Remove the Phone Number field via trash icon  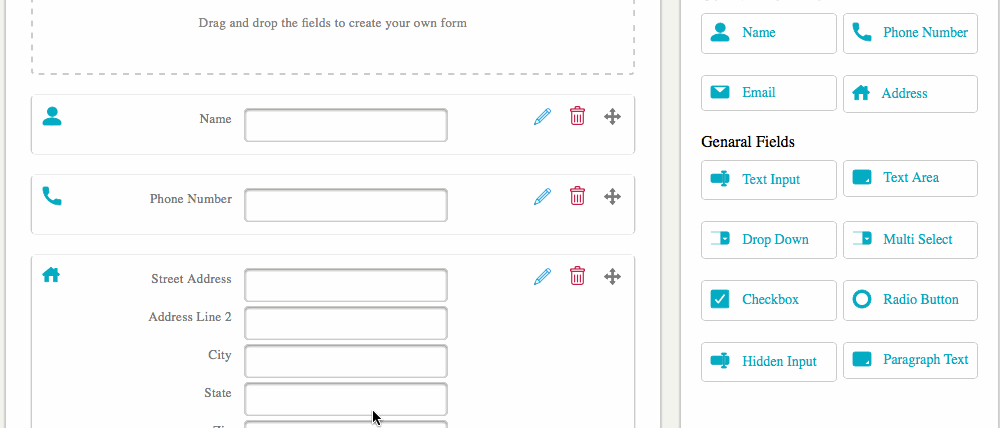point(577,196)
